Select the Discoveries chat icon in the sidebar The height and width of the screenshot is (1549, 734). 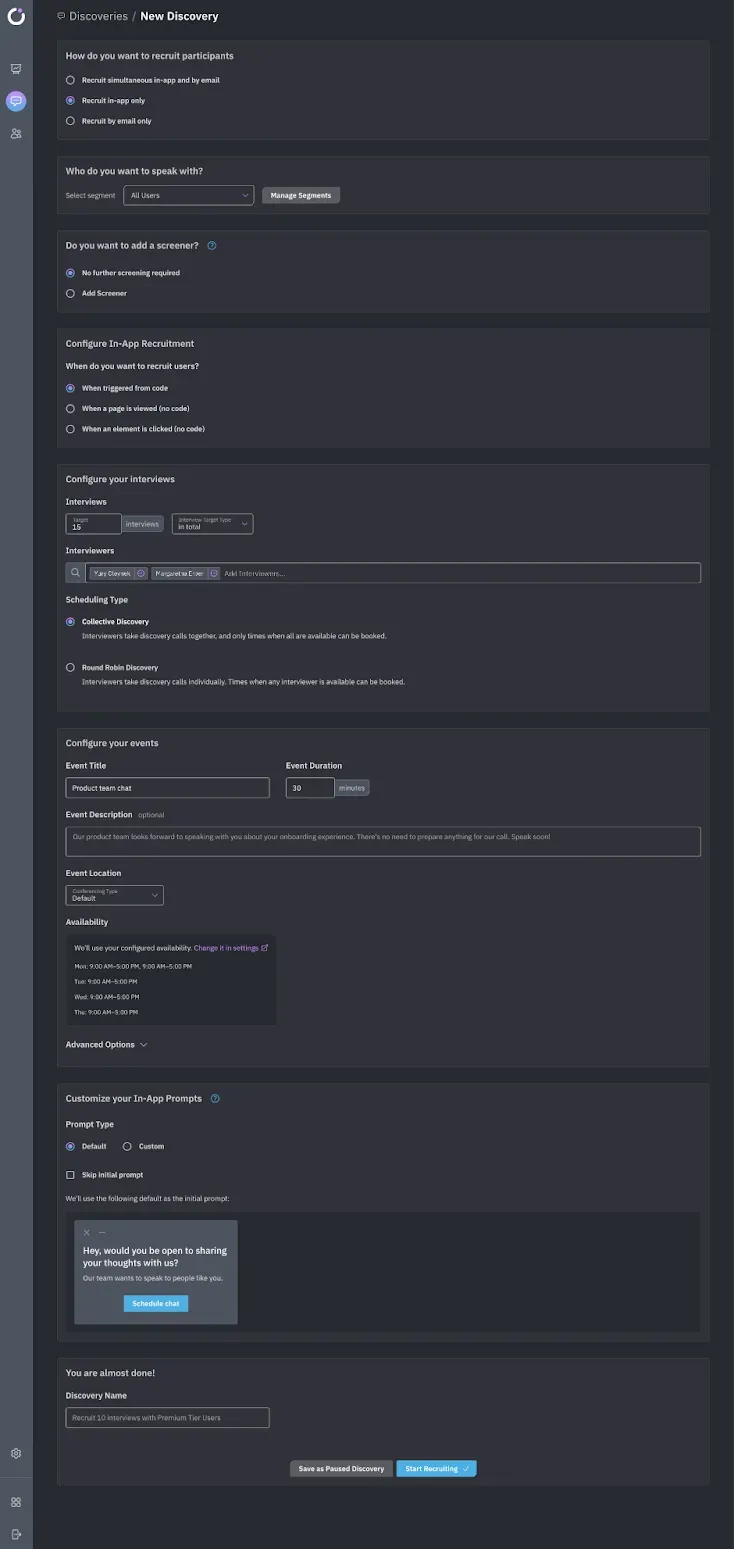tap(15, 100)
